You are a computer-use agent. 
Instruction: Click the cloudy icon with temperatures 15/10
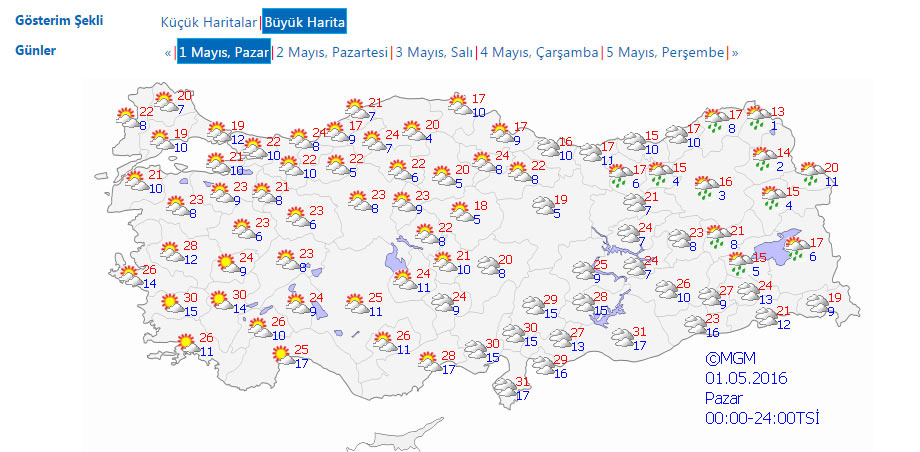[634, 142]
